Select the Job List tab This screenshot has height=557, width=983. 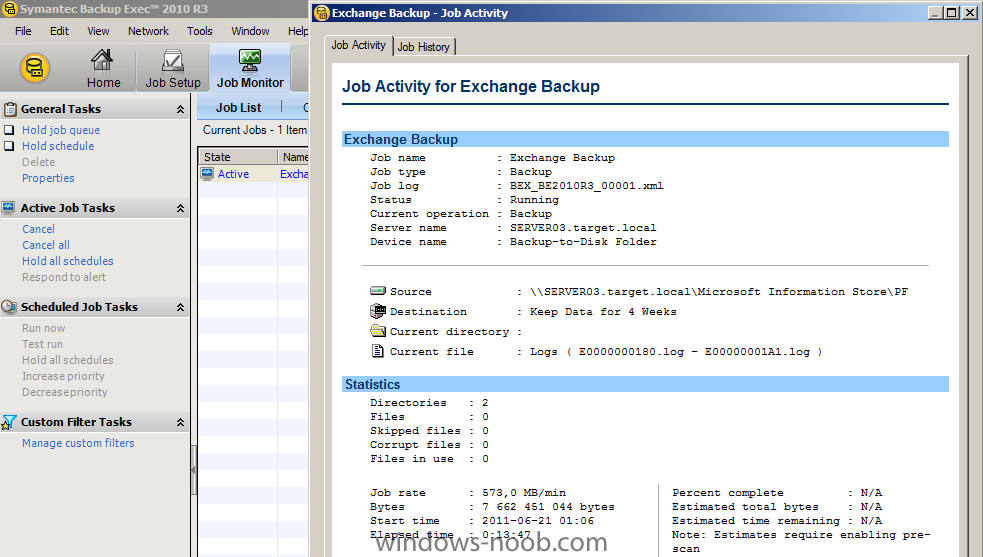(239, 108)
